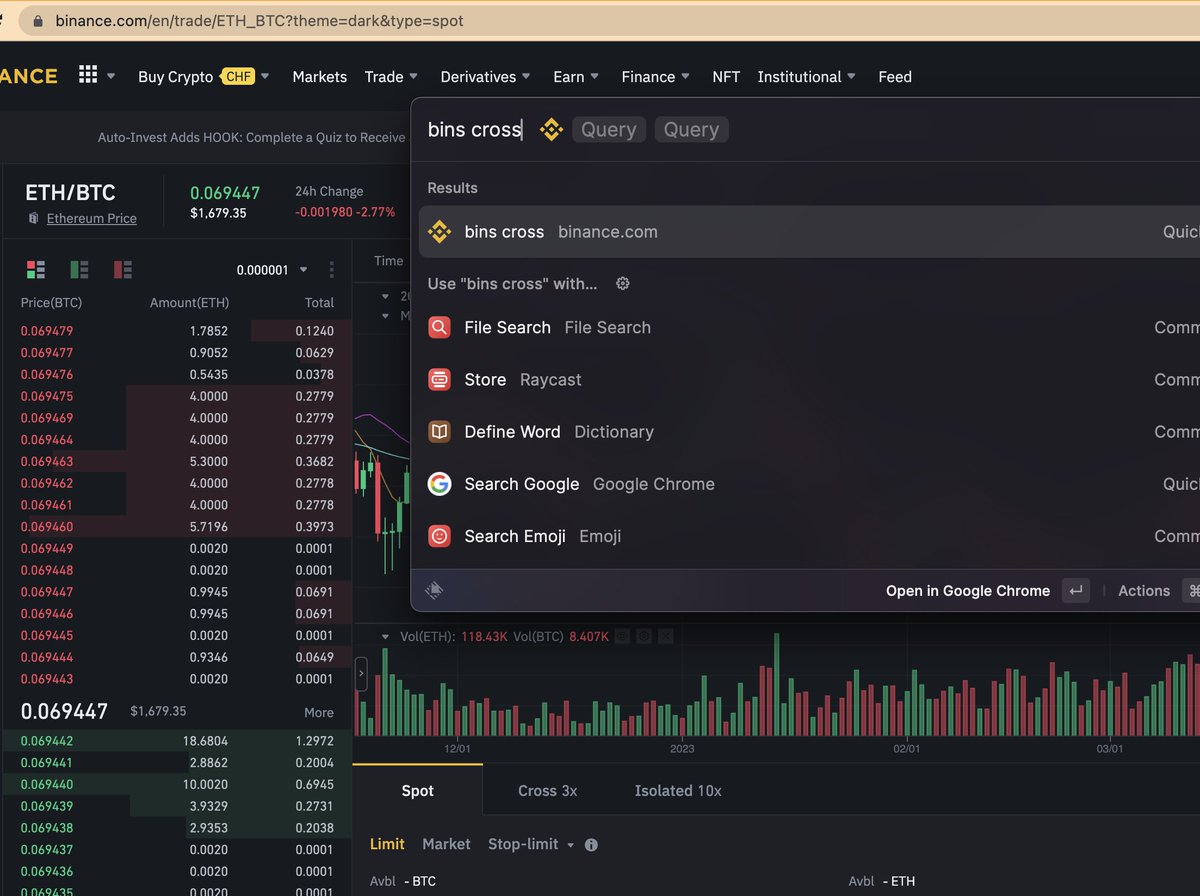This screenshot has height=896, width=1200.
Task: Open the Markets page
Action: point(320,77)
